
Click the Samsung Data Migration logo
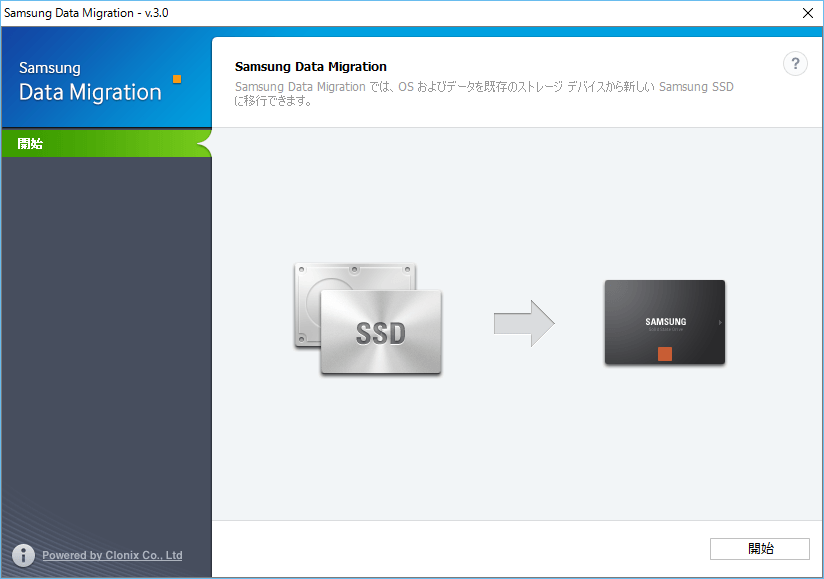click(89, 81)
